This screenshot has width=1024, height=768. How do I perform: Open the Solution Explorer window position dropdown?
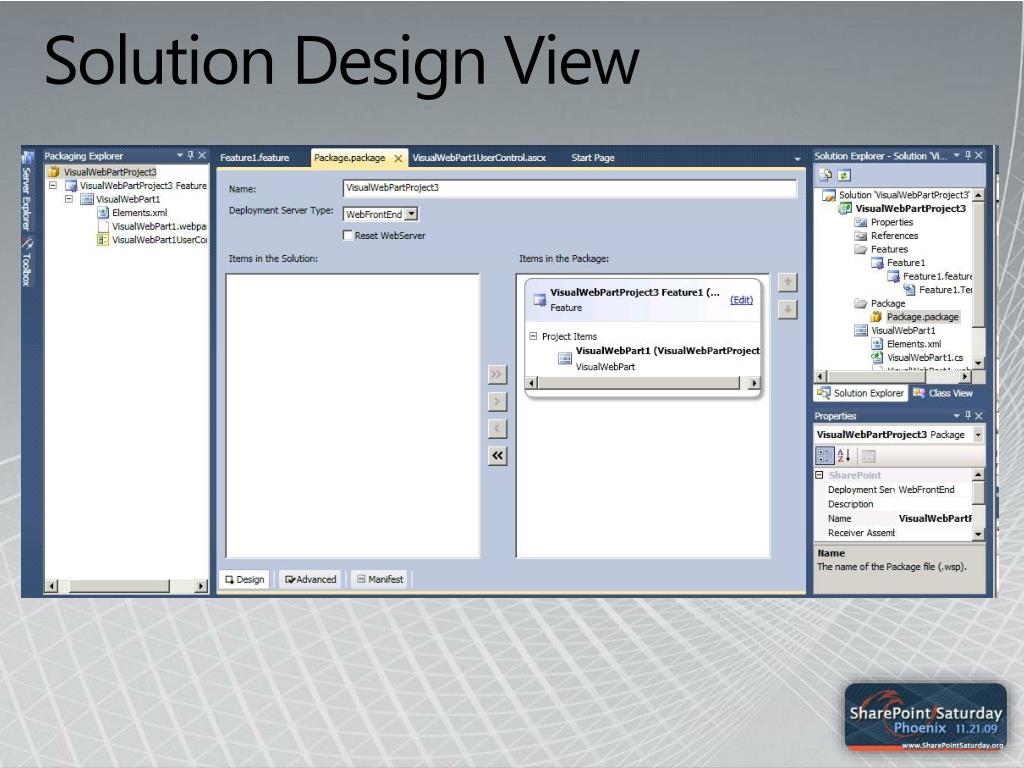point(957,155)
